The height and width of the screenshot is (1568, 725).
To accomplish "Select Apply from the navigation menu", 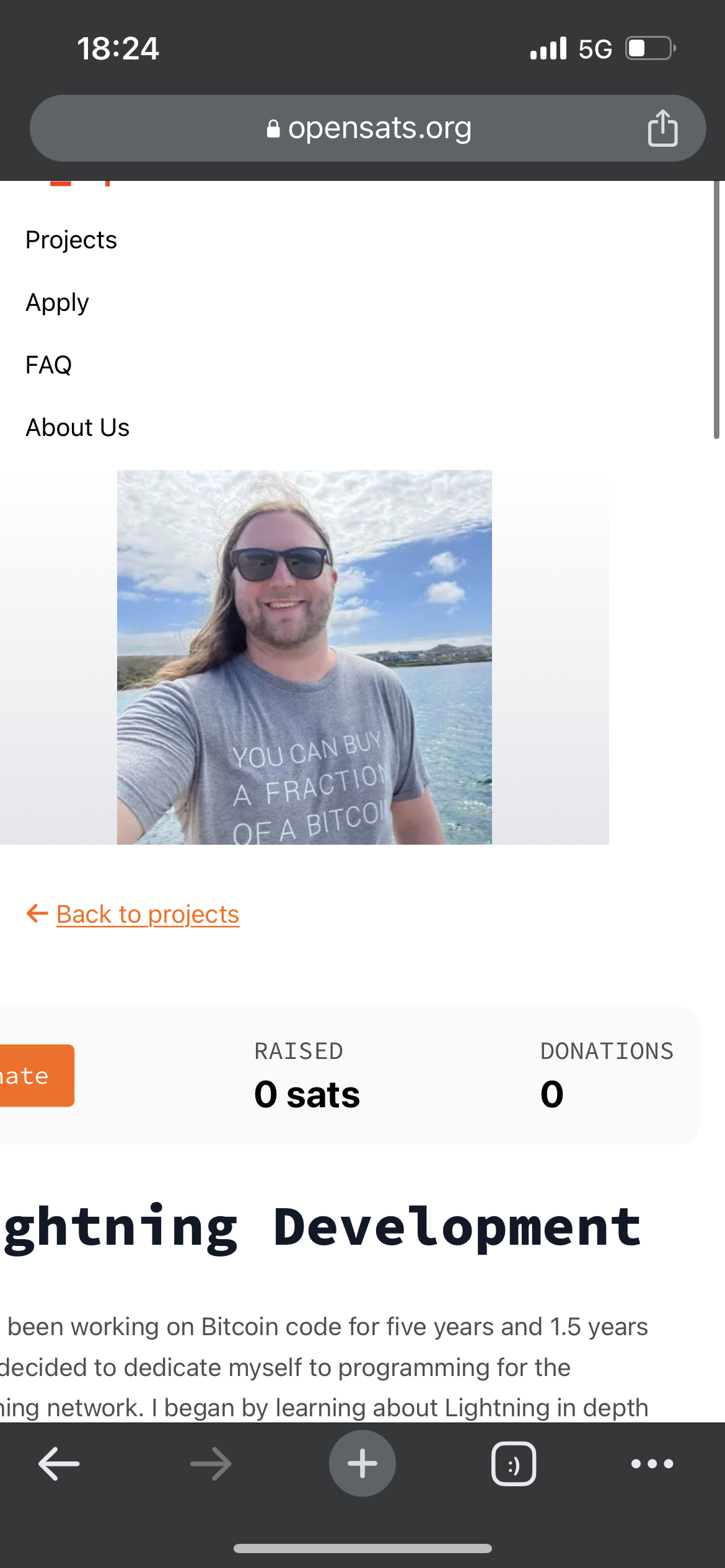I will [x=56, y=302].
